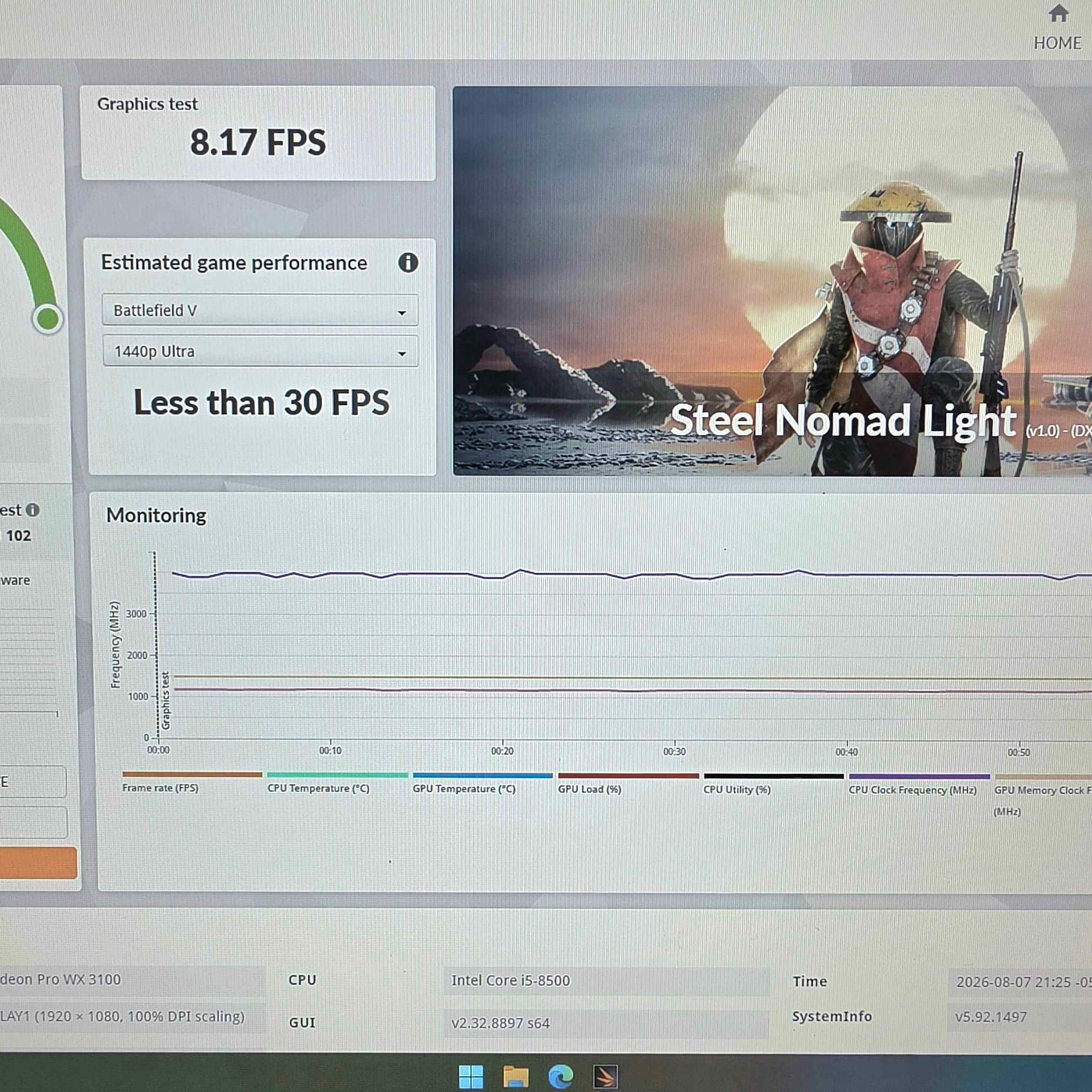Open the Windows Start menu
This screenshot has width=1092, height=1092.
pos(471,1076)
